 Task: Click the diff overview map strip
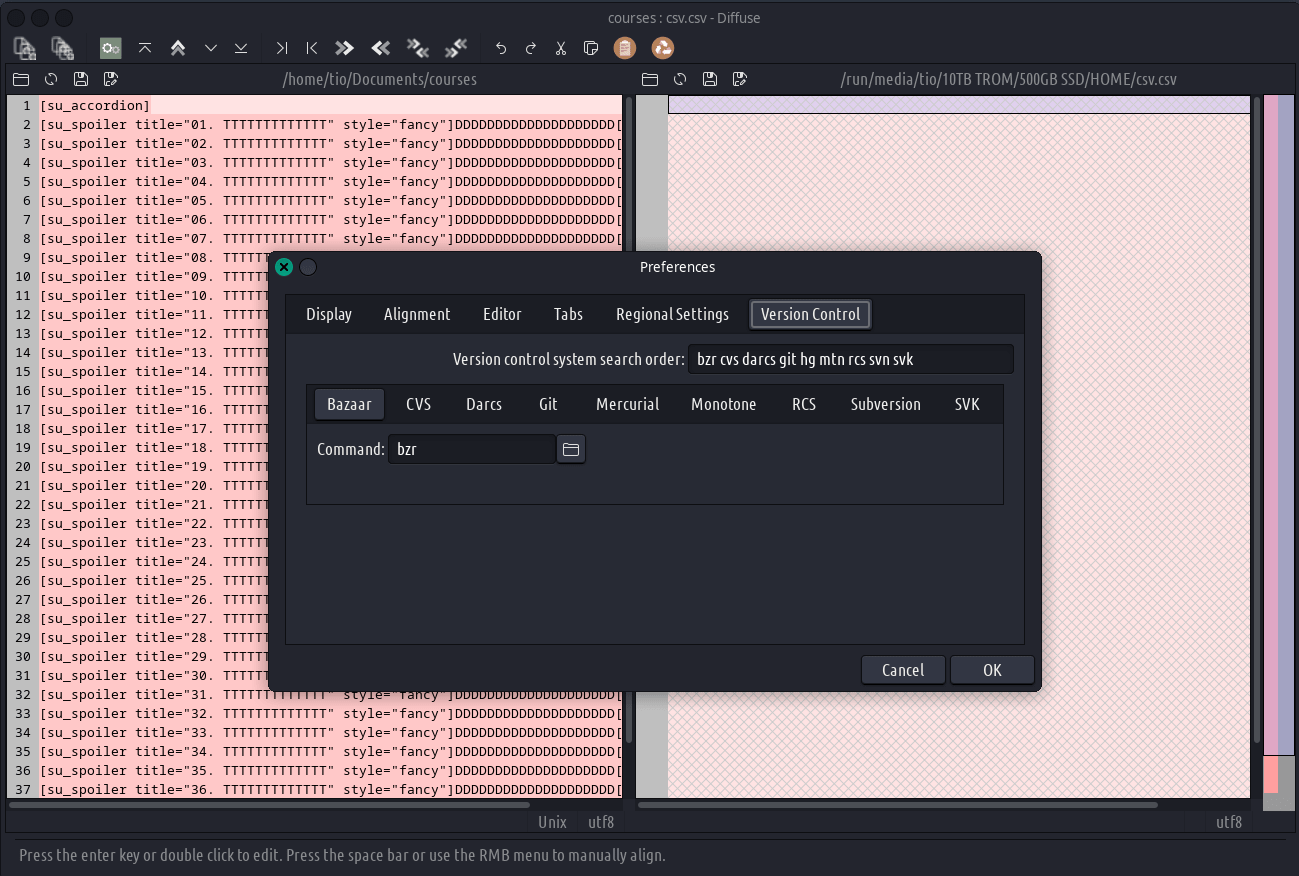tap(1279, 453)
